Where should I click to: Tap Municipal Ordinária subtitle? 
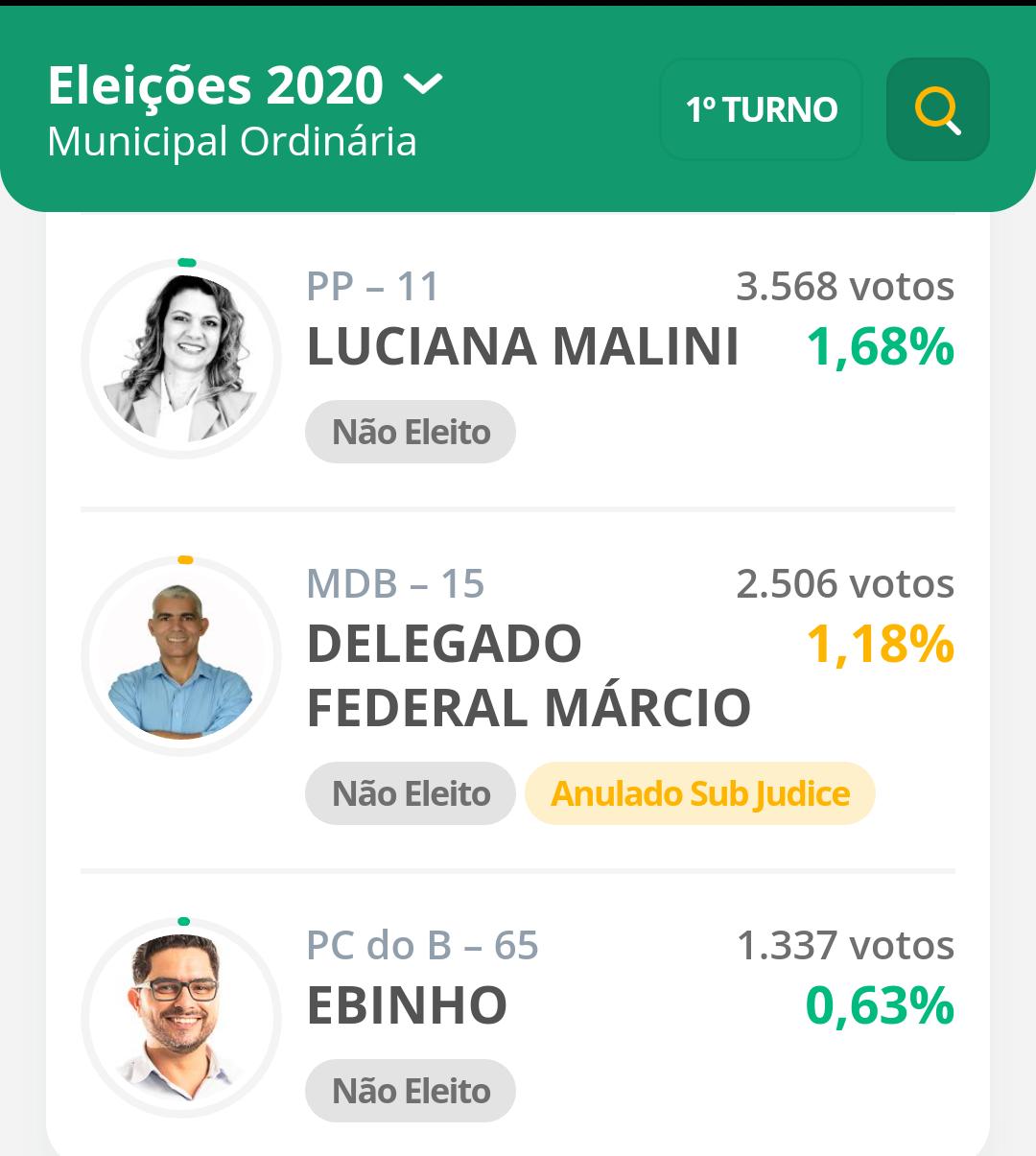click(x=232, y=141)
